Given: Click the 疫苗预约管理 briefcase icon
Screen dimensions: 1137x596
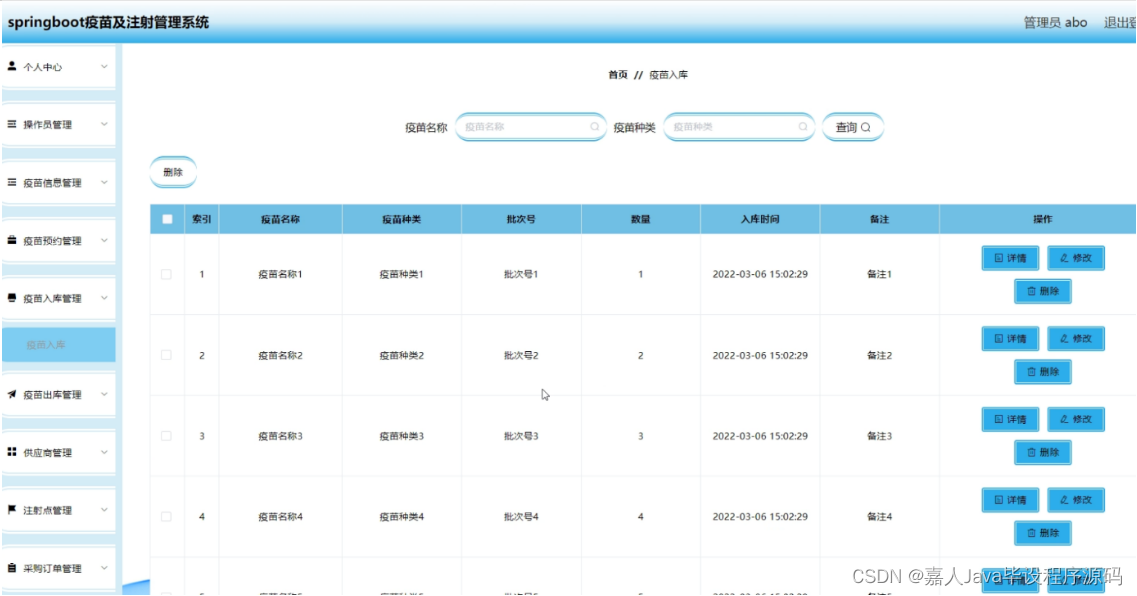Looking at the screenshot, I should click(12, 240).
